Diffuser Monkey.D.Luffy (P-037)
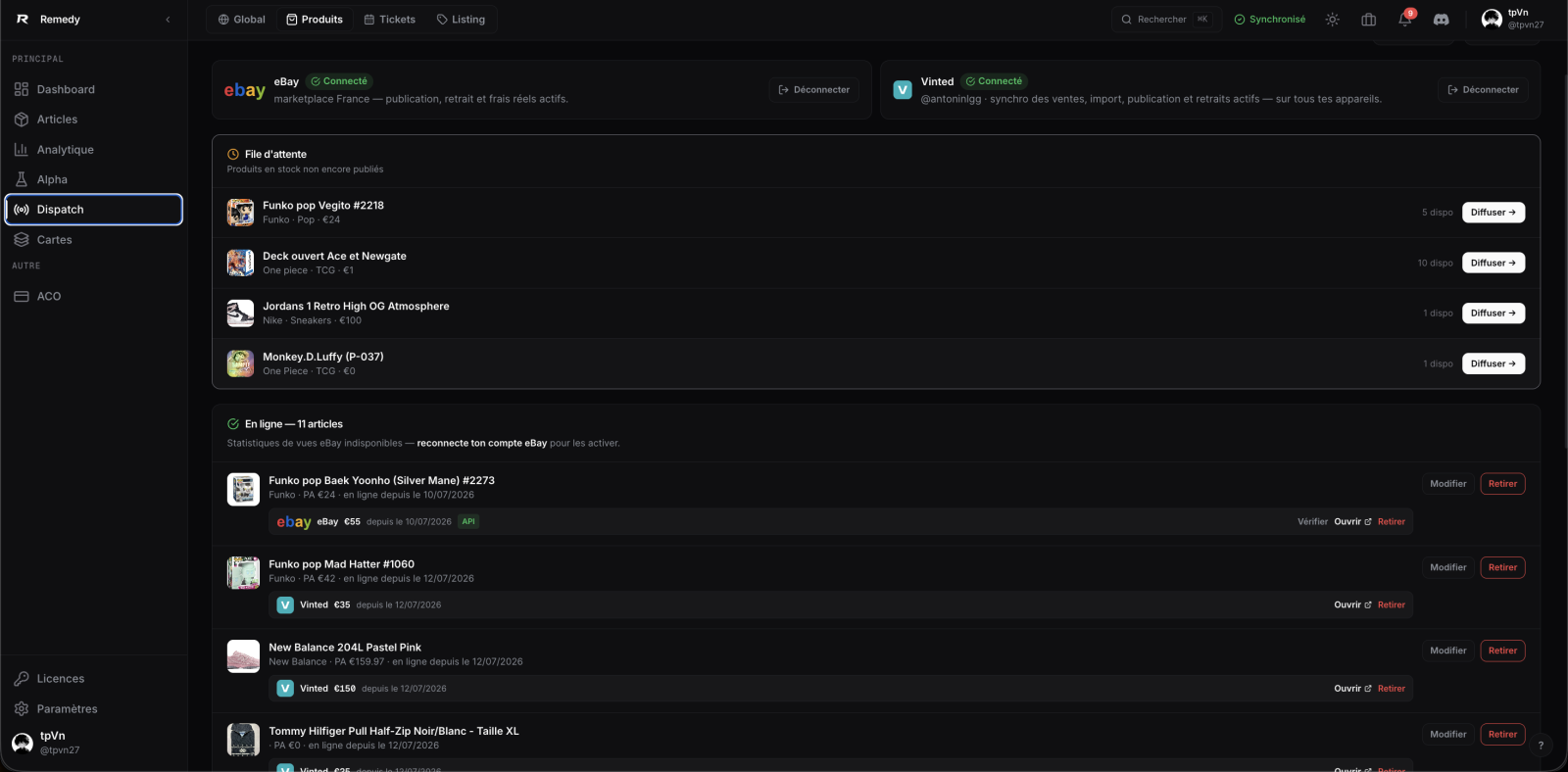 coord(1494,363)
